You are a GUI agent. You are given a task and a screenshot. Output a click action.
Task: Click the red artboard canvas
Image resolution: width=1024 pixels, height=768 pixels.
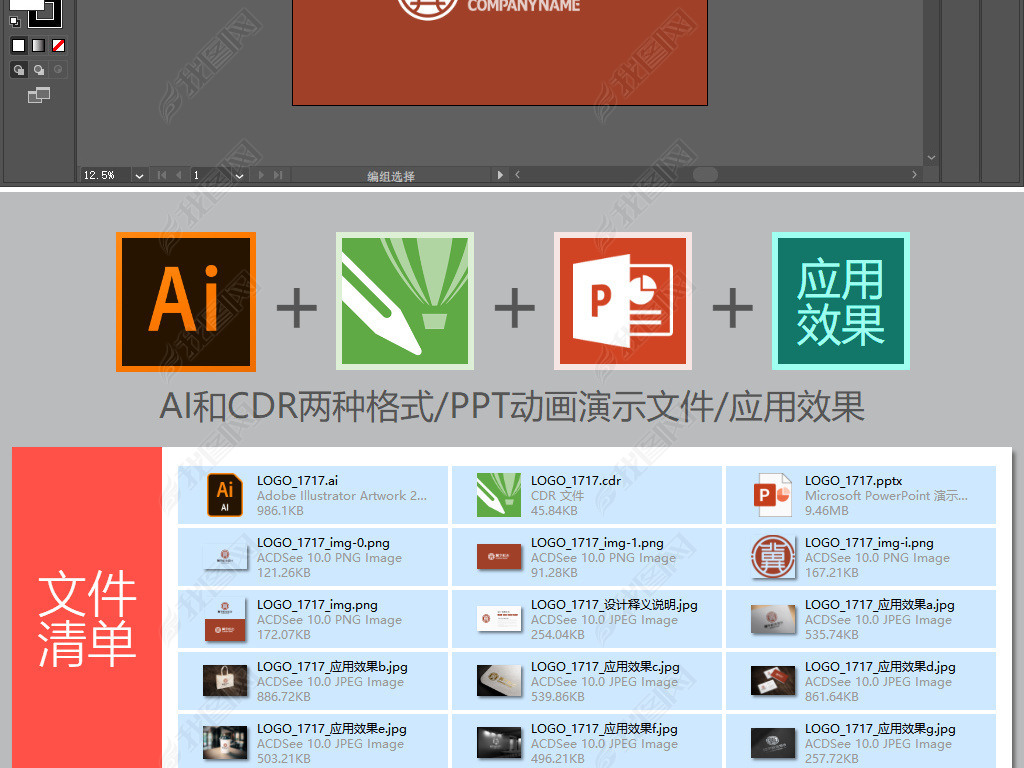coord(500,52)
